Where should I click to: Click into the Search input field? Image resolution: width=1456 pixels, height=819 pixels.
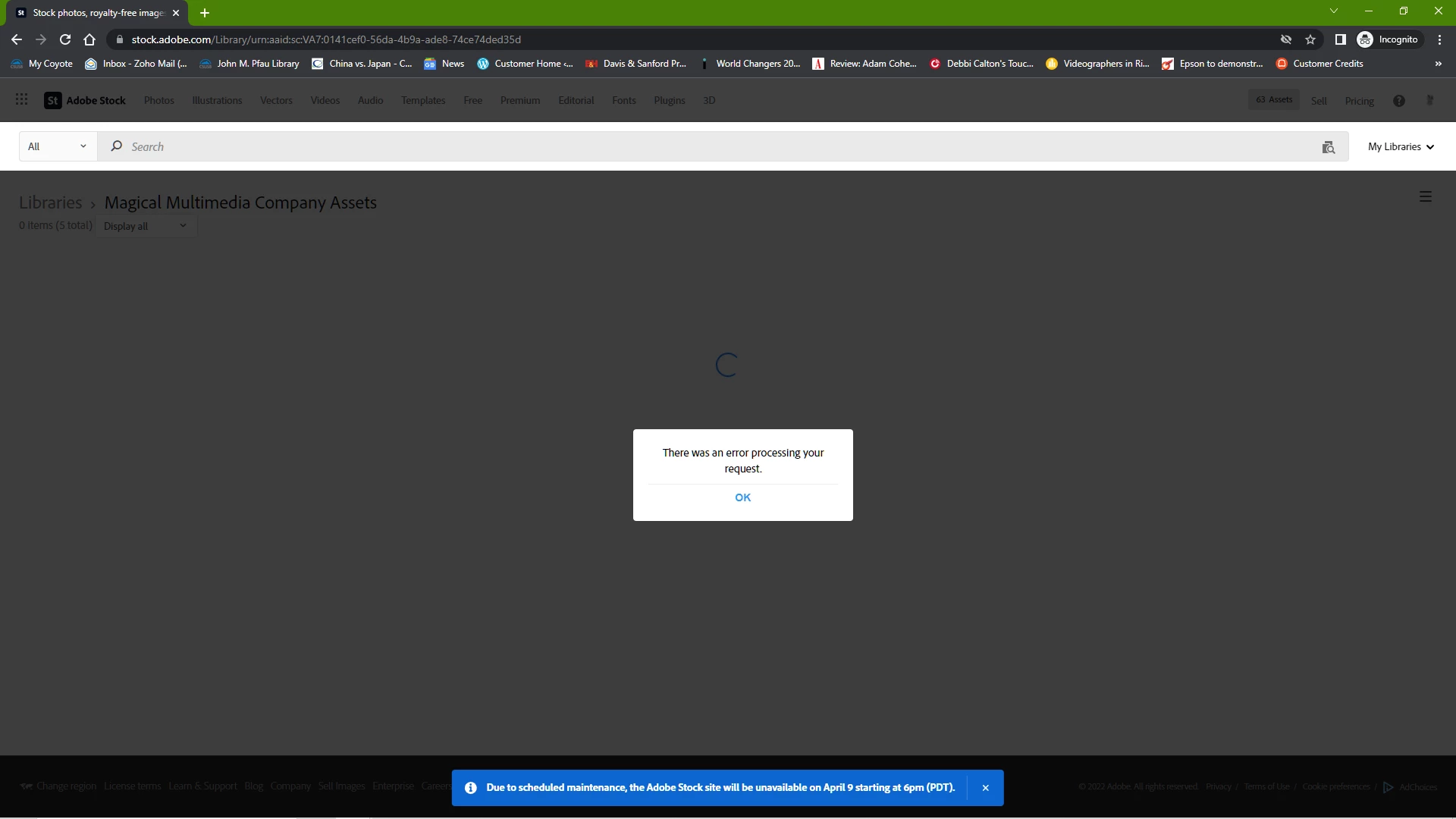tap(682, 147)
